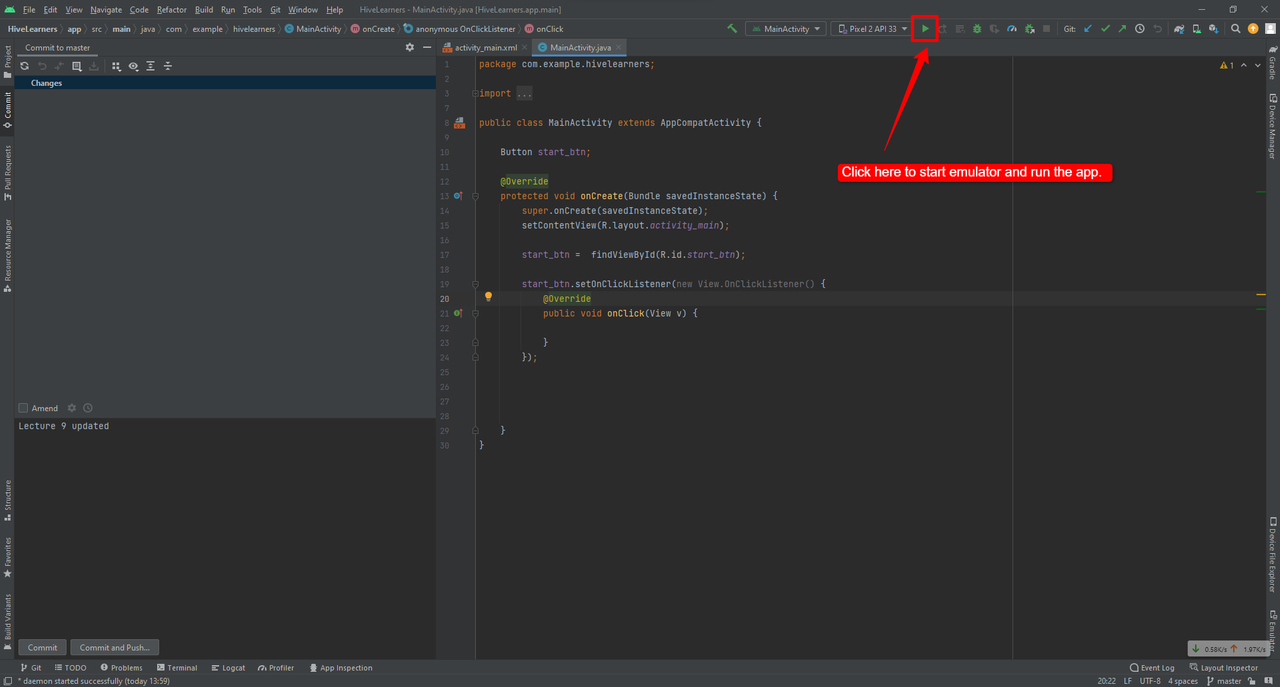Viewport: 1280px width, 687px height.
Task: Open the File menu
Action: coord(29,10)
